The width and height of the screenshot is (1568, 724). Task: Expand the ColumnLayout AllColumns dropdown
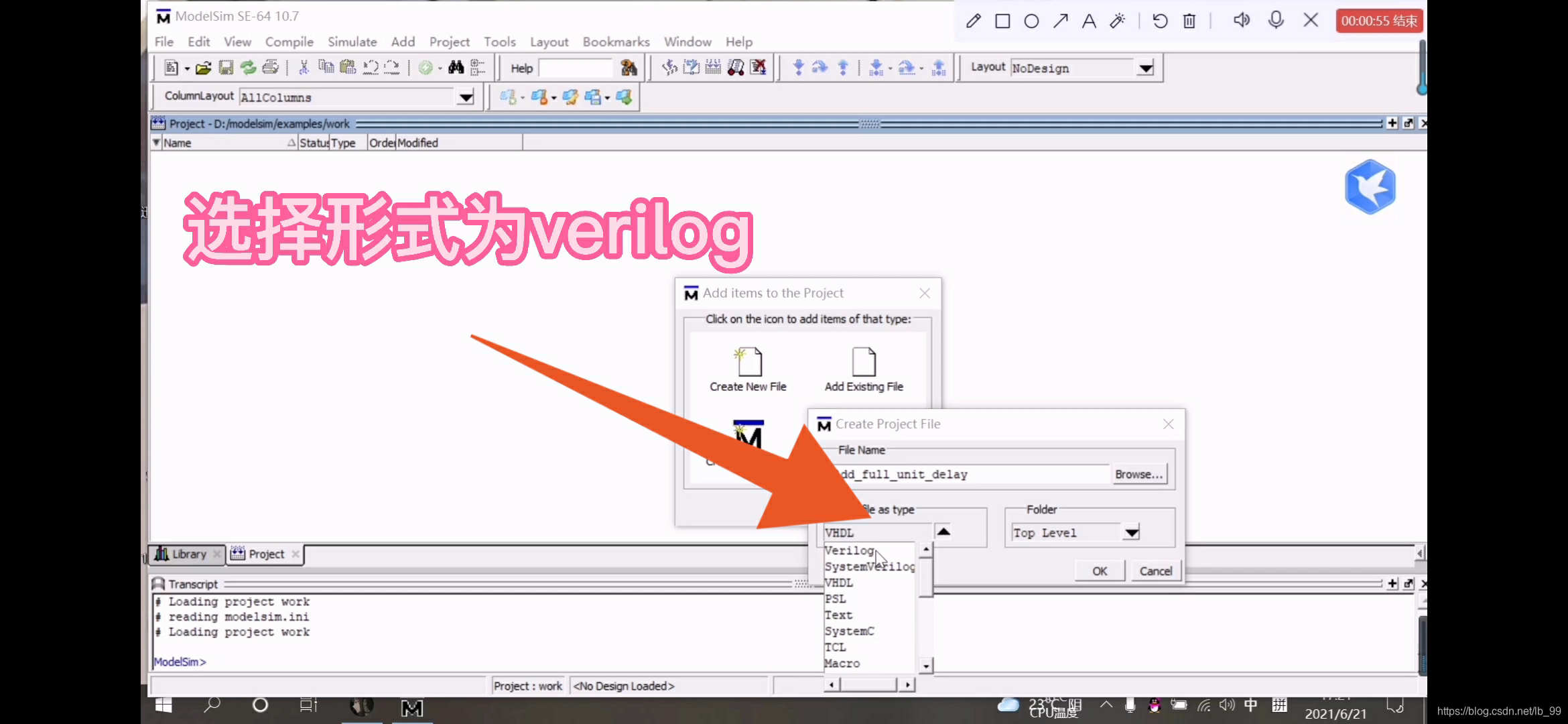[466, 97]
